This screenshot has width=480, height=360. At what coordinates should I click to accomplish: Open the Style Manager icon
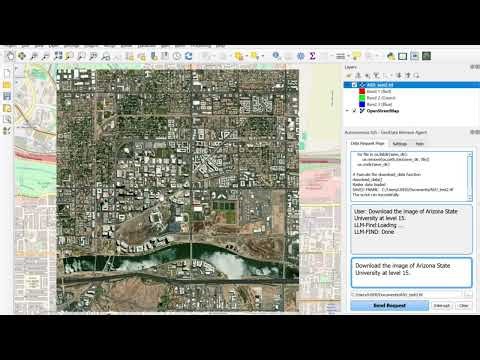7,131
